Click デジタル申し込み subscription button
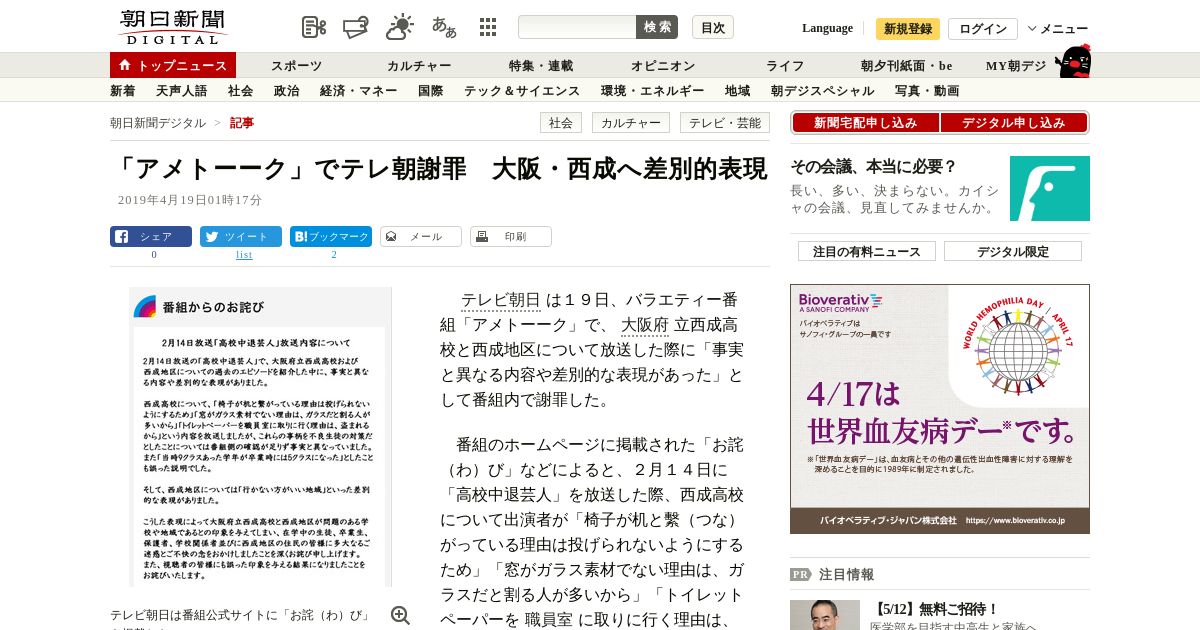 click(1014, 123)
